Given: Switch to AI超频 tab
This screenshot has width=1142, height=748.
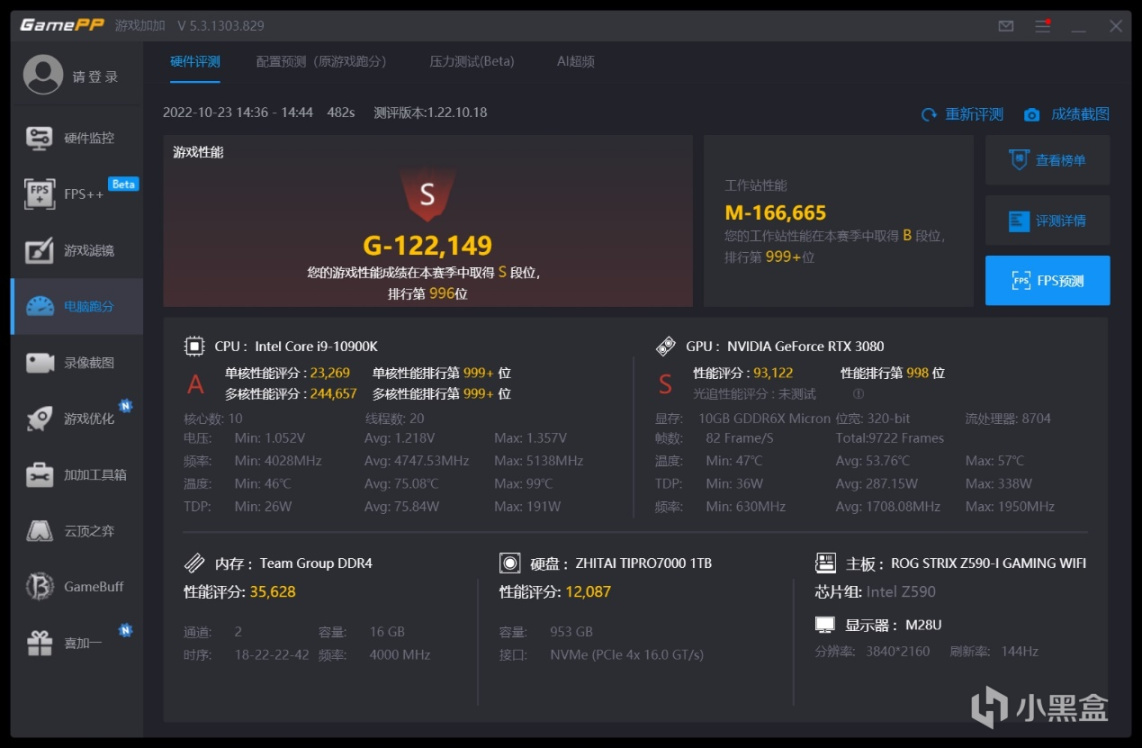Looking at the screenshot, I should (575, 62).
